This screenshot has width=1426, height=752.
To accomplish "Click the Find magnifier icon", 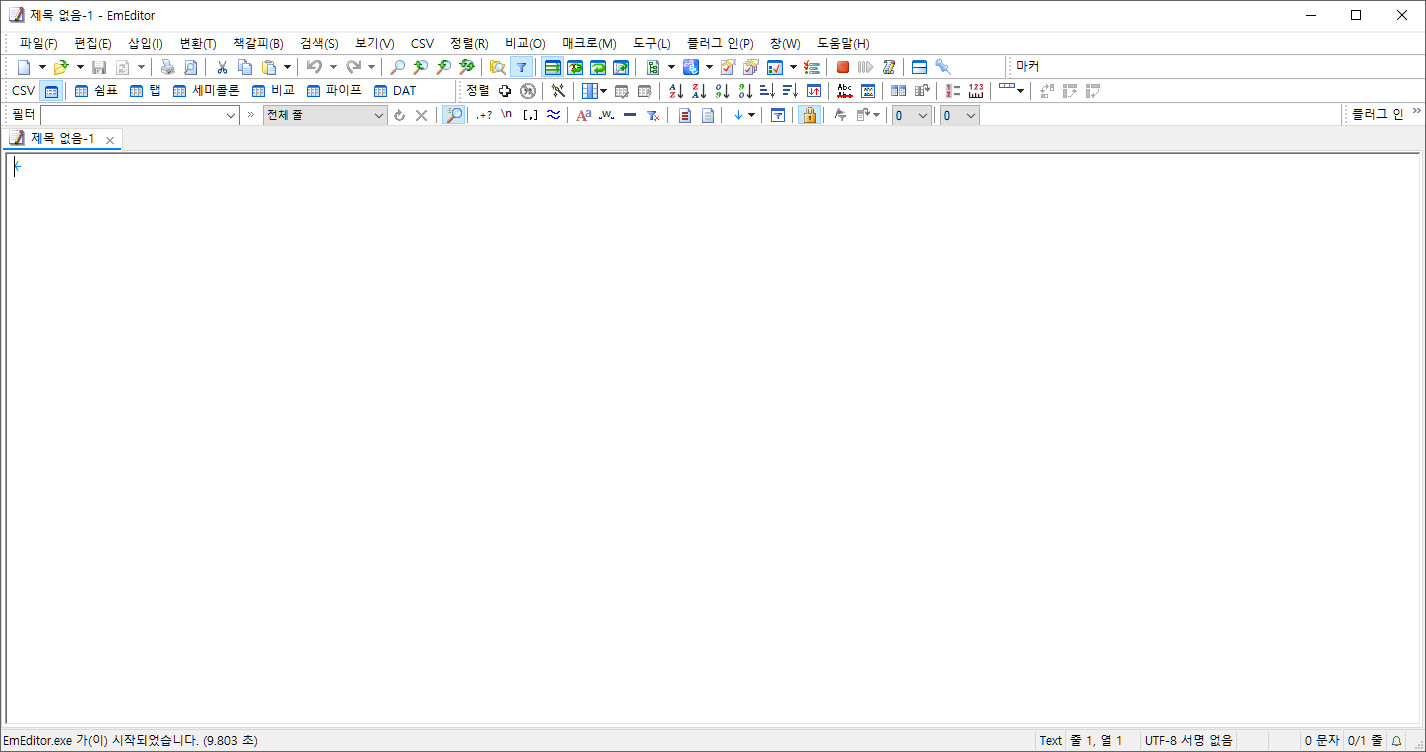I will [x=397, y=67].
